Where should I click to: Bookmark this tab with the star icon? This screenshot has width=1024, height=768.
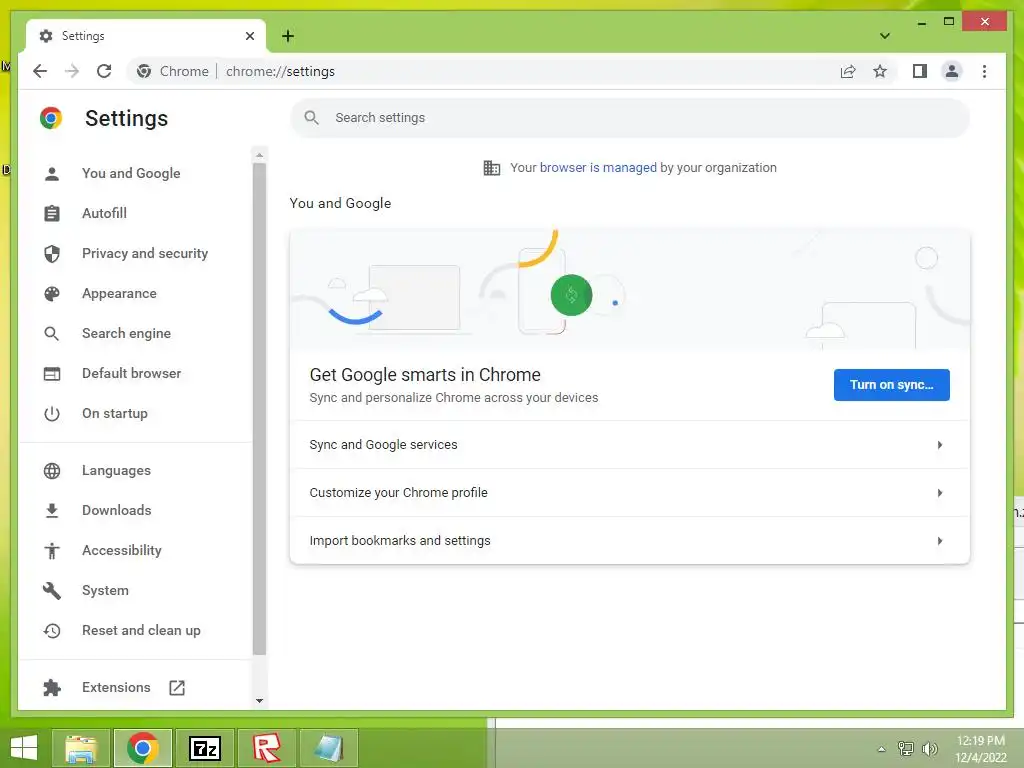pyautogui.click(x=880, y=71)
